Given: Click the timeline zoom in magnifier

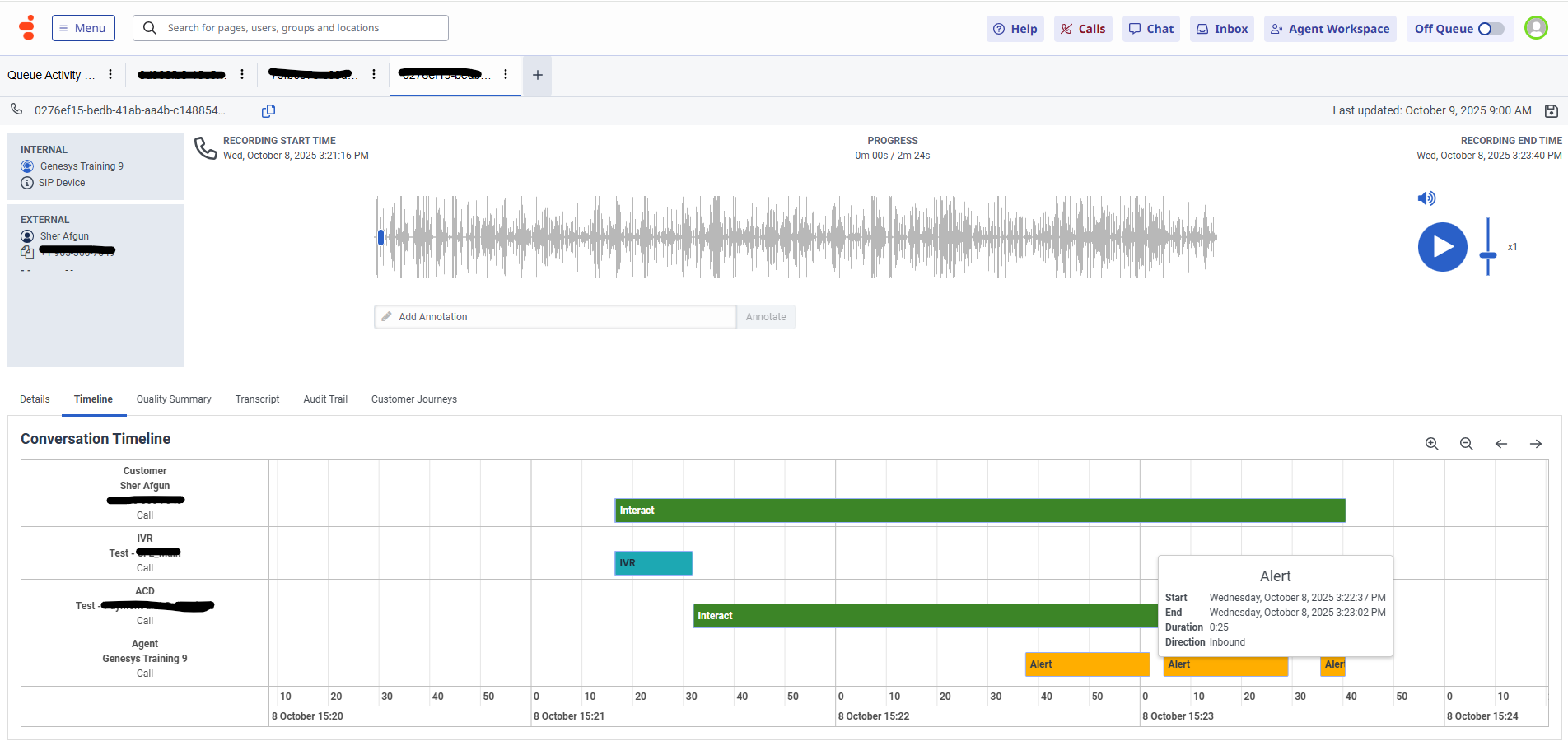Looking at the screenshot, I should (x=1431, y=444).
